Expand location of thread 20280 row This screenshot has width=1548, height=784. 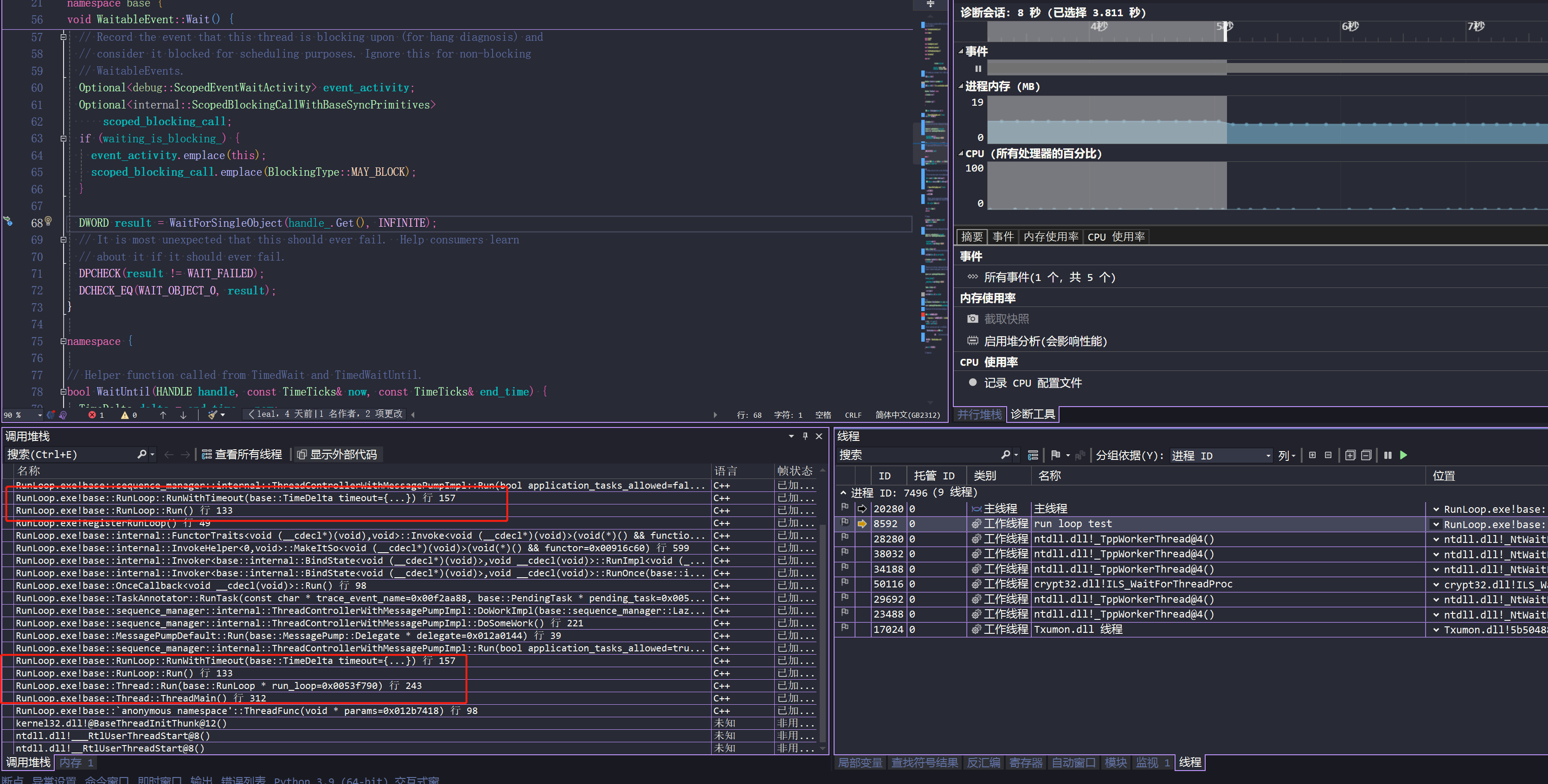coord(1436,509)
